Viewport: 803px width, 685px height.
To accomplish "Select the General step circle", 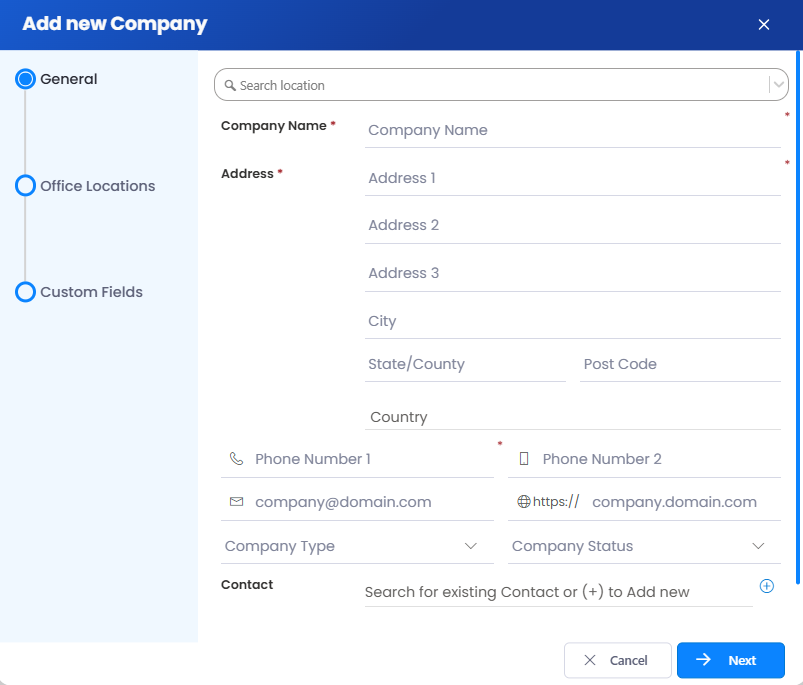I will coord(26,79).
